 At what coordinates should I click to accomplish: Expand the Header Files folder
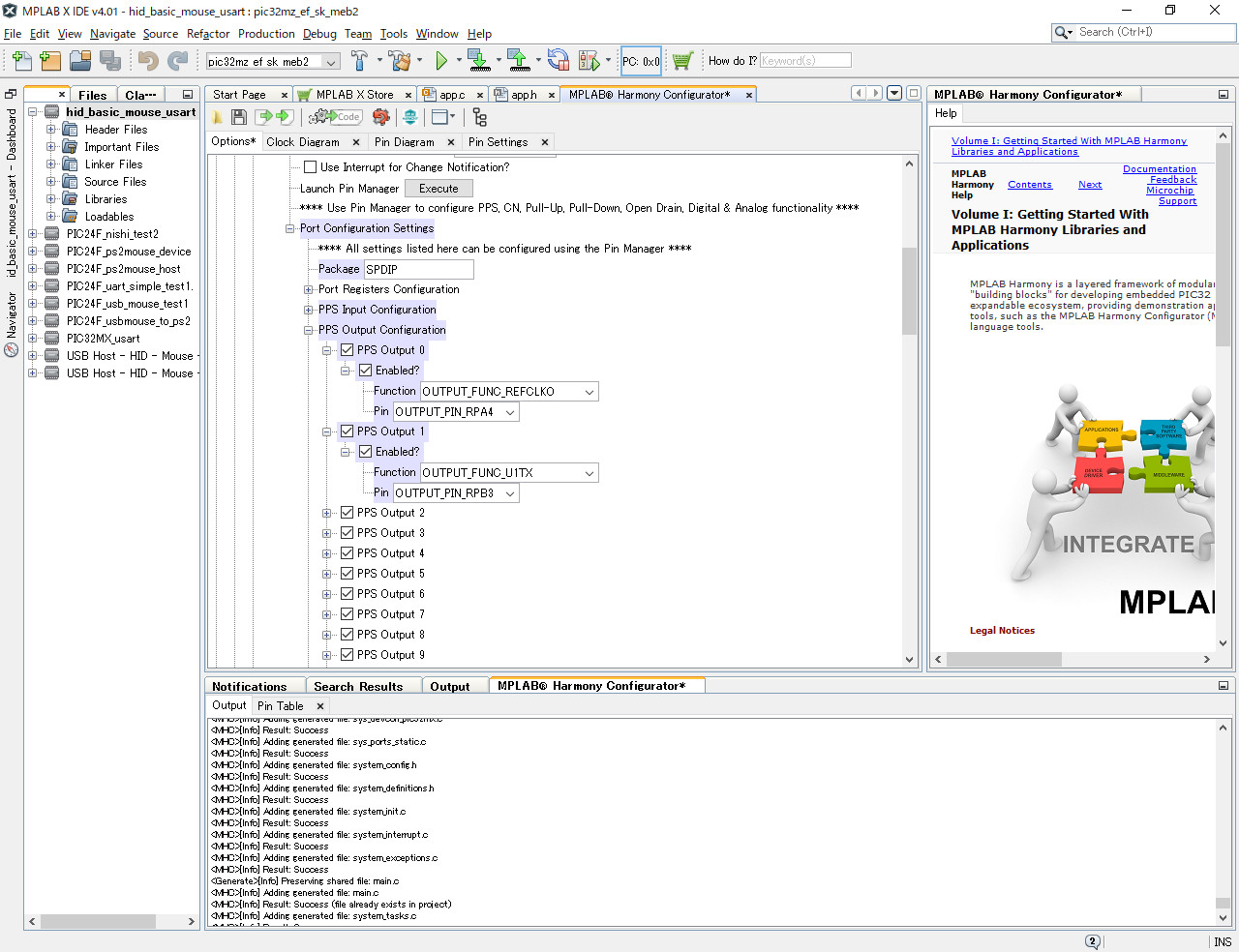(51, 130)
